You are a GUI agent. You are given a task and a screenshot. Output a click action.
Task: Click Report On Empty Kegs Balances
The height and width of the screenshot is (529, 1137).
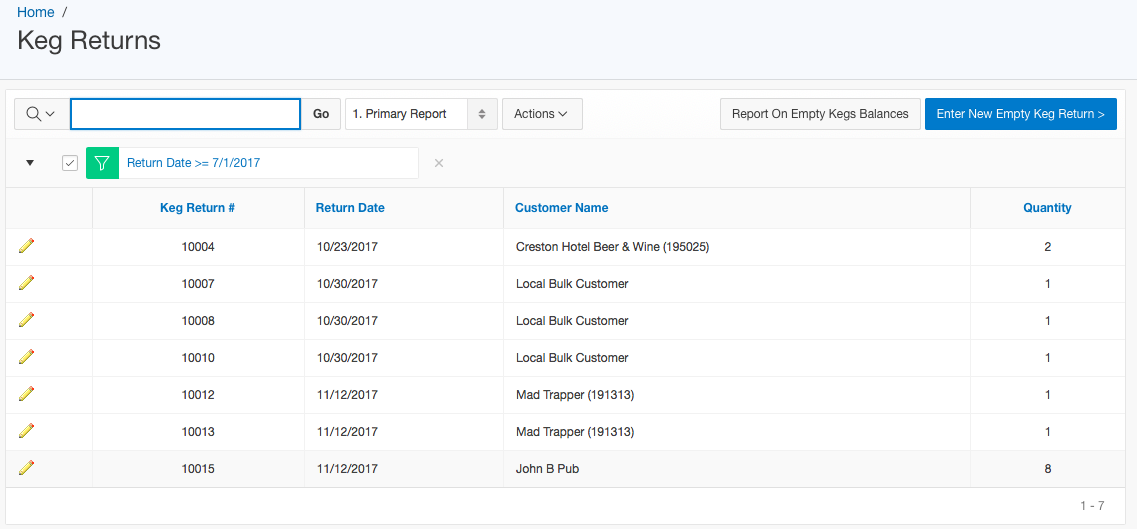[x=819, y=114]
